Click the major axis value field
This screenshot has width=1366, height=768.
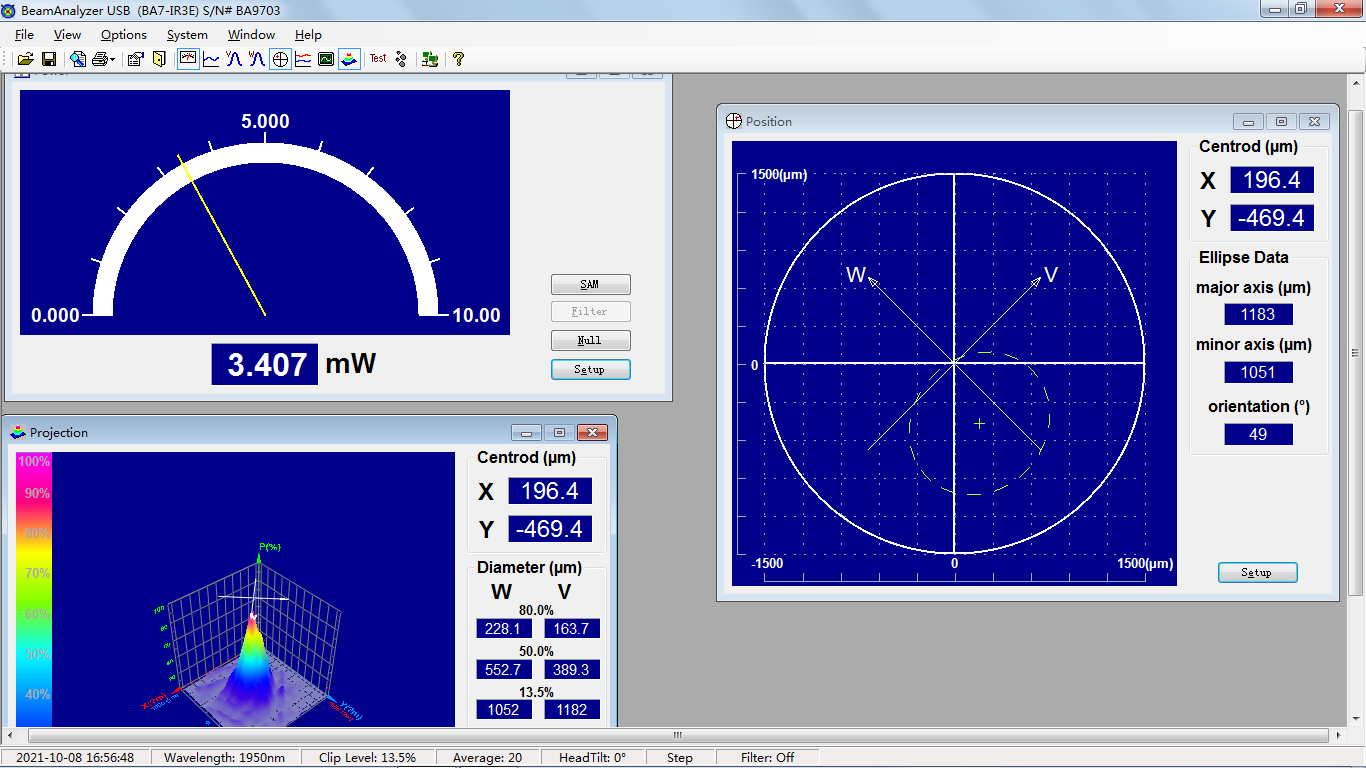coord(1258,315)
